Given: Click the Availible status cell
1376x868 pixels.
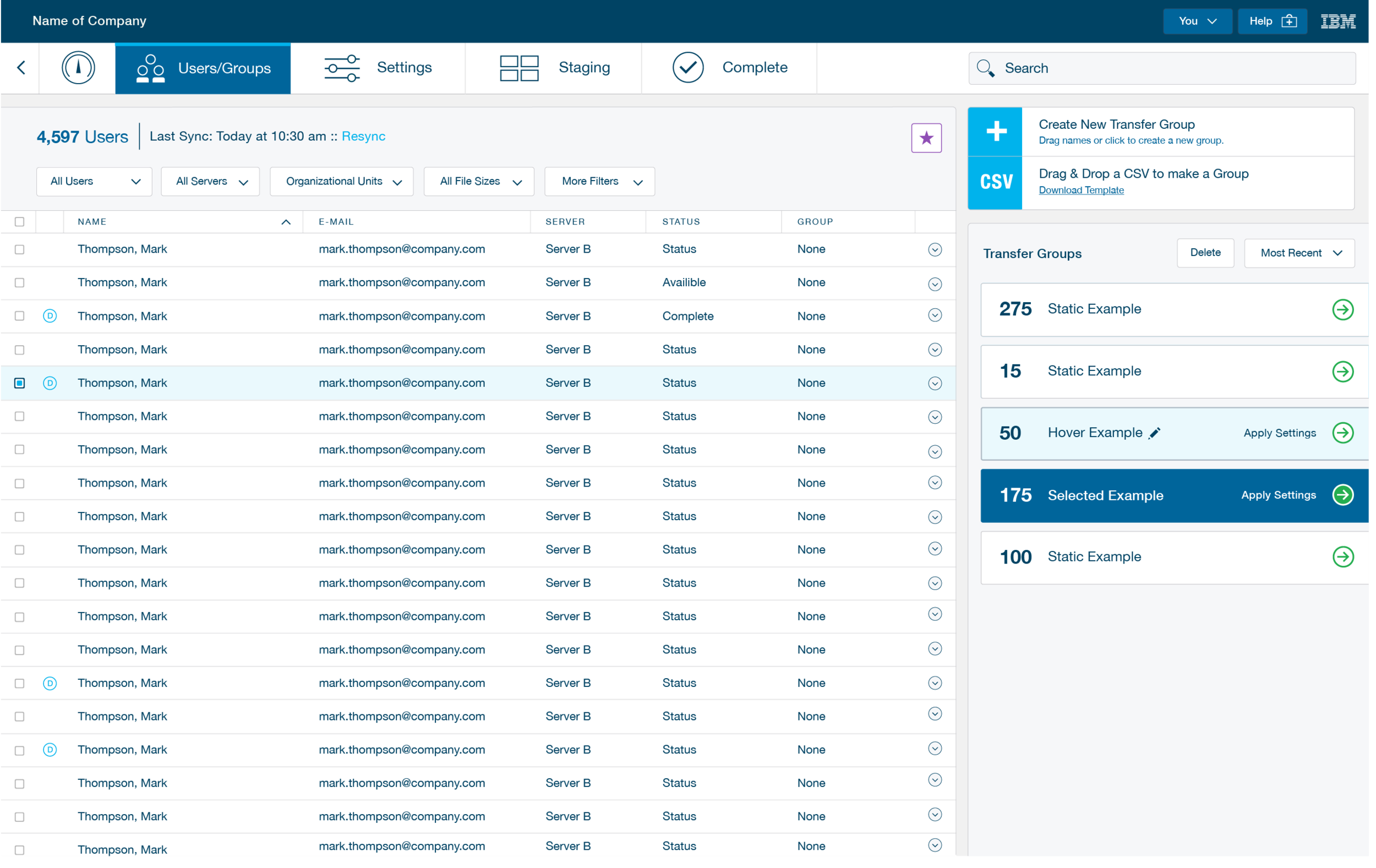Looking at the screenshot, I should tap(684, 283).
